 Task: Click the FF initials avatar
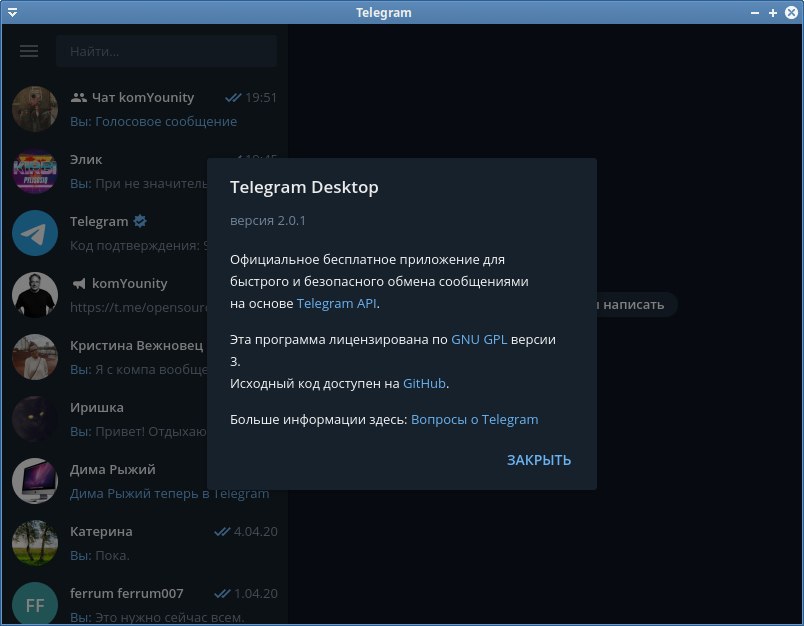pos(35,604)
